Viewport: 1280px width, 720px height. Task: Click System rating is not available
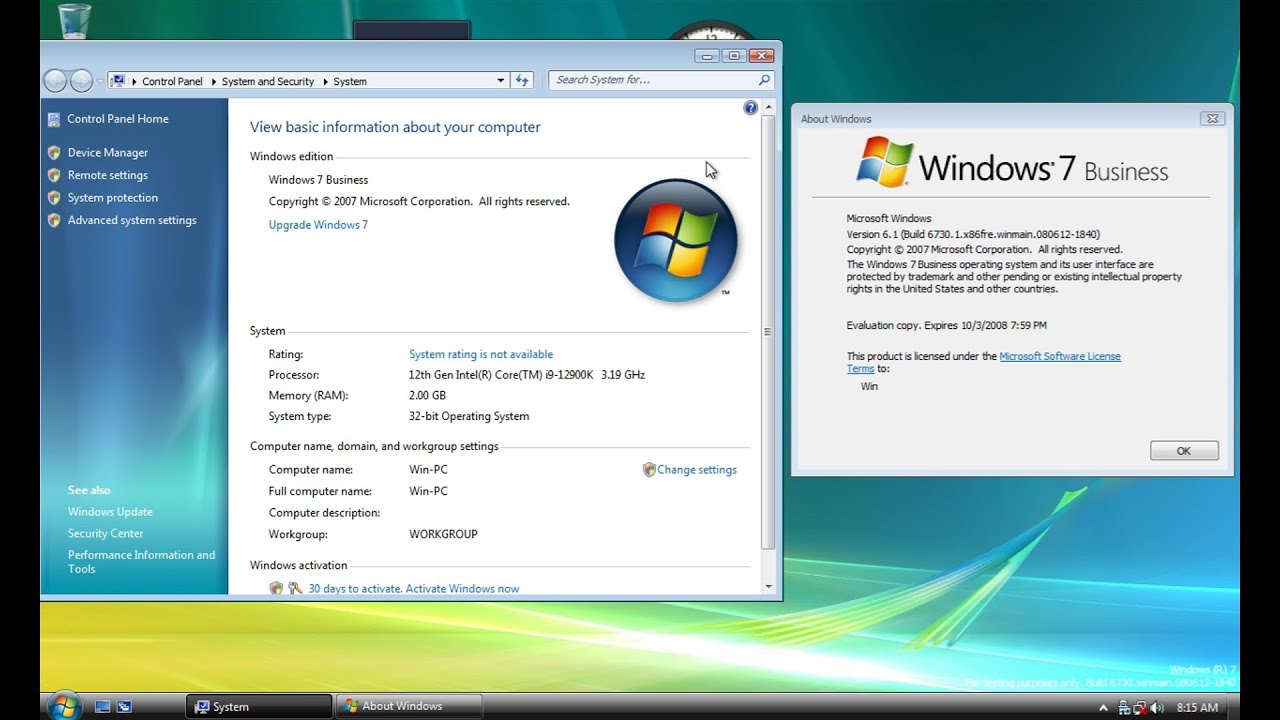point(481,354)
